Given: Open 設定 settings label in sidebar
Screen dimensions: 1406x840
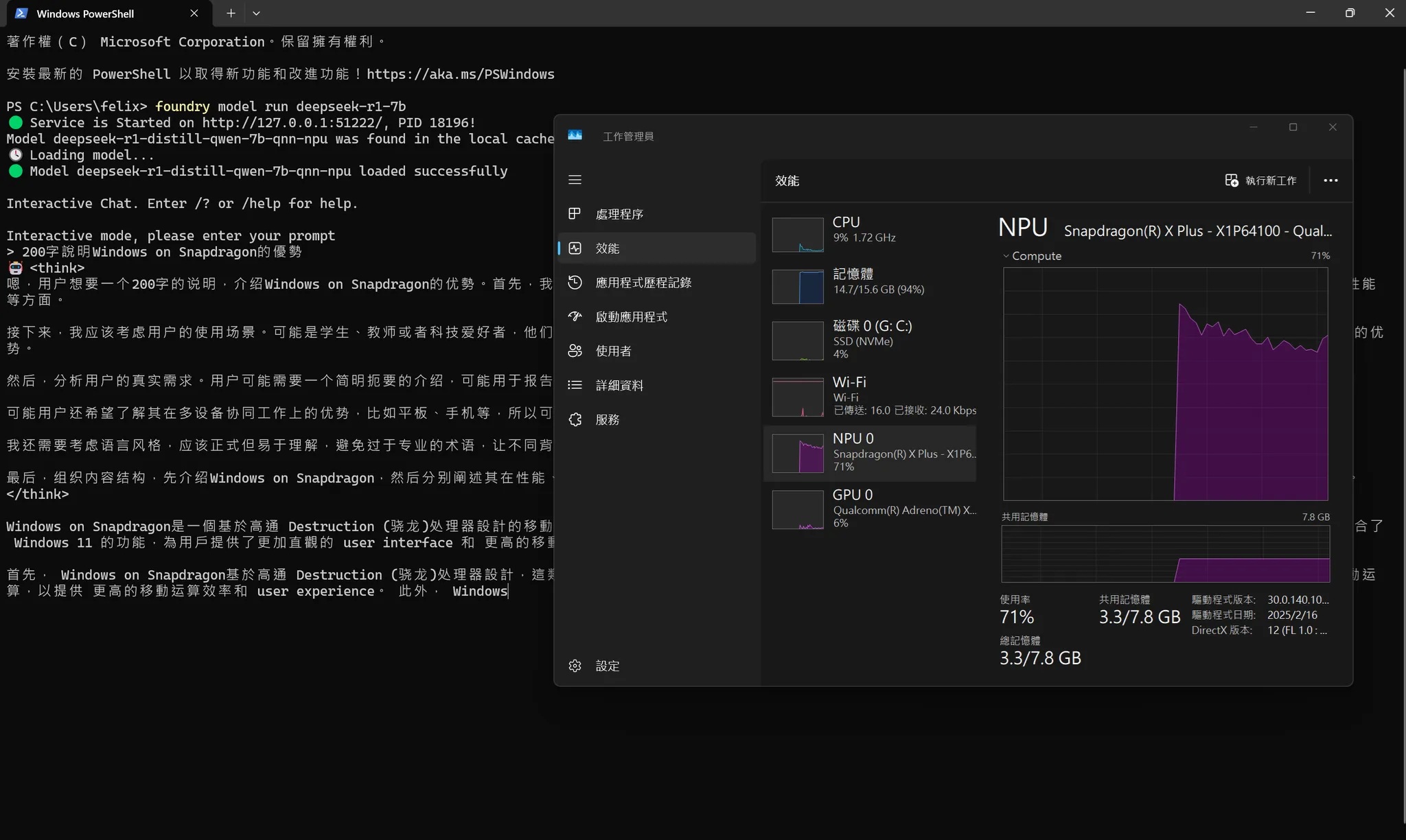Looking at the screenshot, I should point(608,666).
